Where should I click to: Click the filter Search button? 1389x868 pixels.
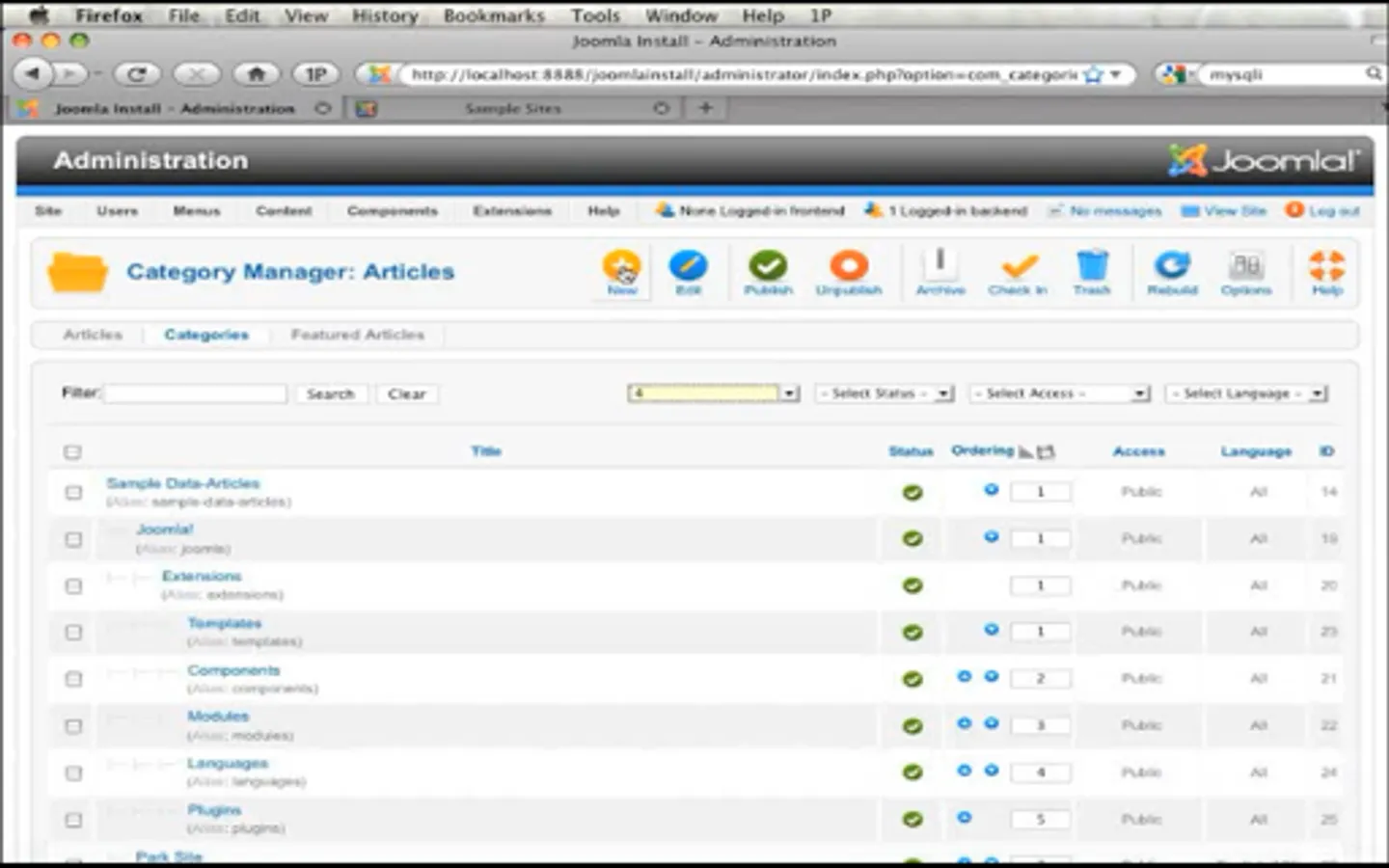coord(331,394)
